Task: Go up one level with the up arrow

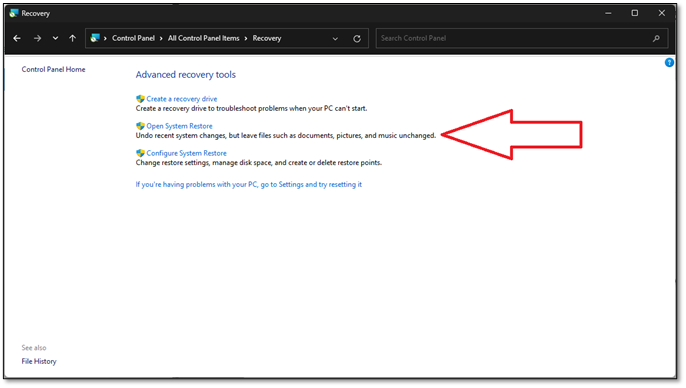Action: click(73, 38)
